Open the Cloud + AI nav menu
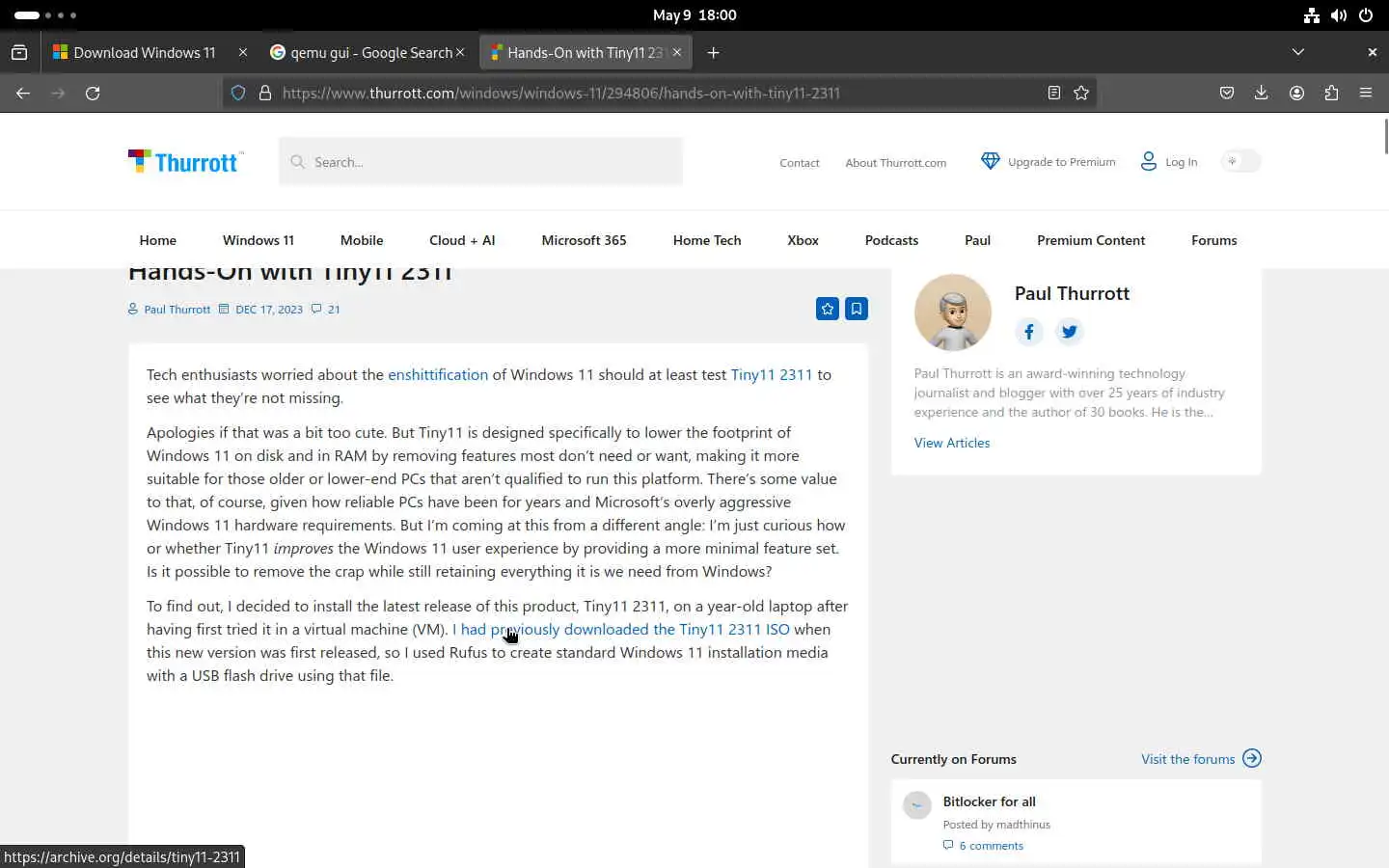1389x868 pixels. coord(462,240)
